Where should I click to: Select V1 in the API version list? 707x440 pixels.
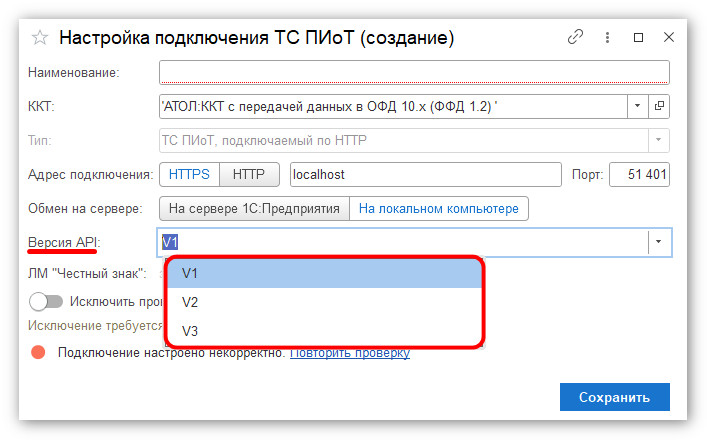click(x=324, y=273)
